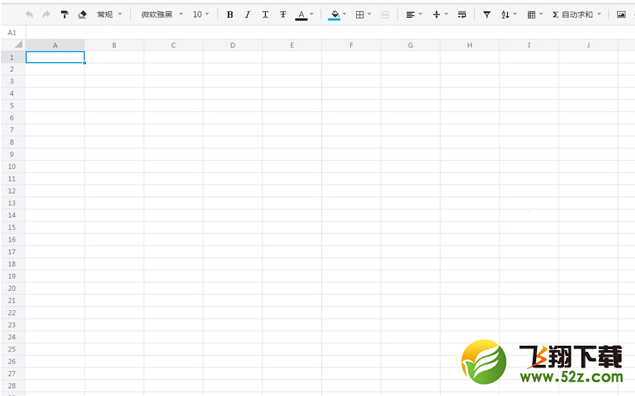Image resolution: width=635 pixels, height=396 pixels.
Task: Click the insert image icon
Action: tap(621, 15)
